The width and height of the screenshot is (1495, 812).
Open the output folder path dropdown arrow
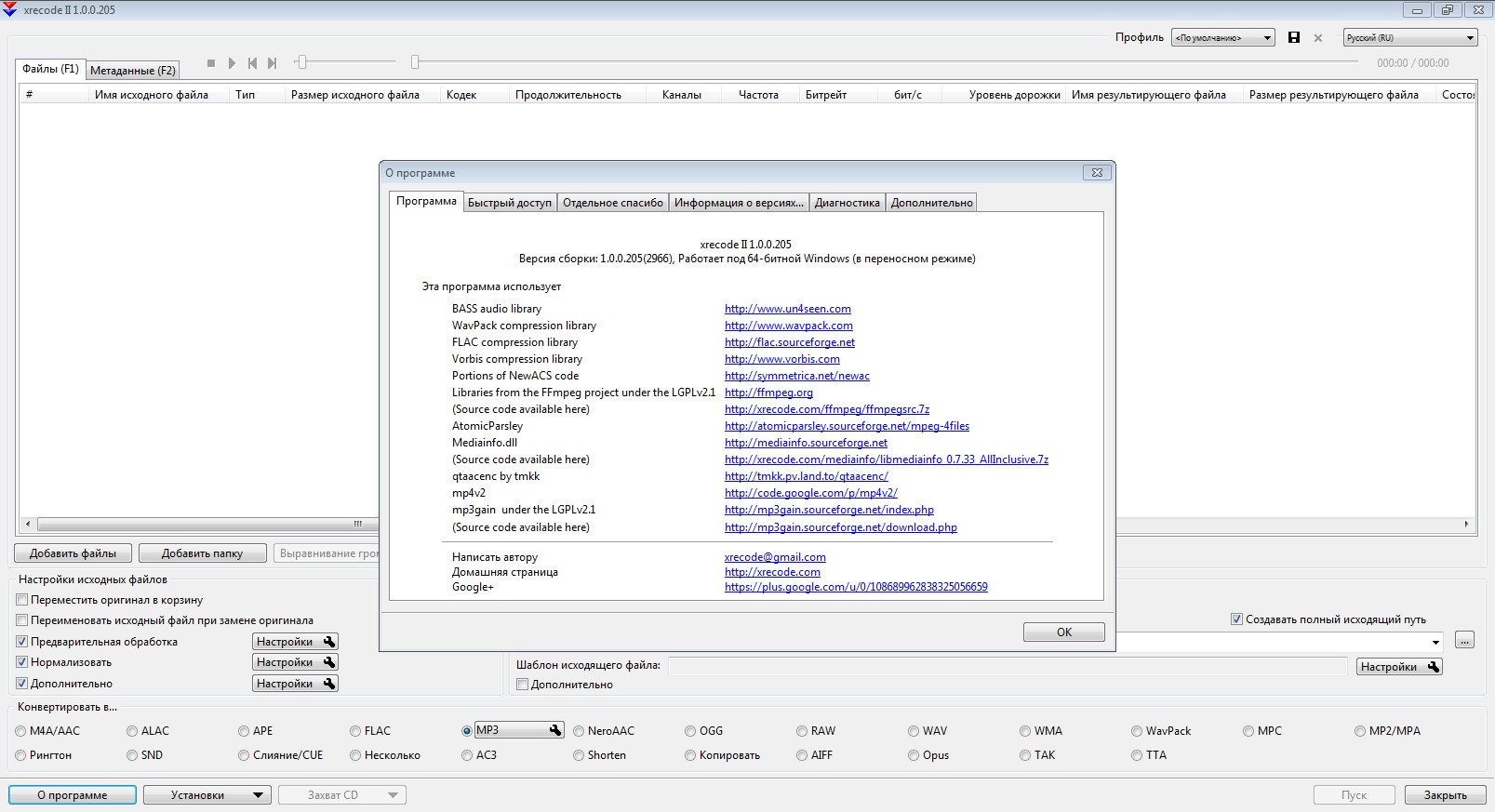click(x=1436, y=642)
